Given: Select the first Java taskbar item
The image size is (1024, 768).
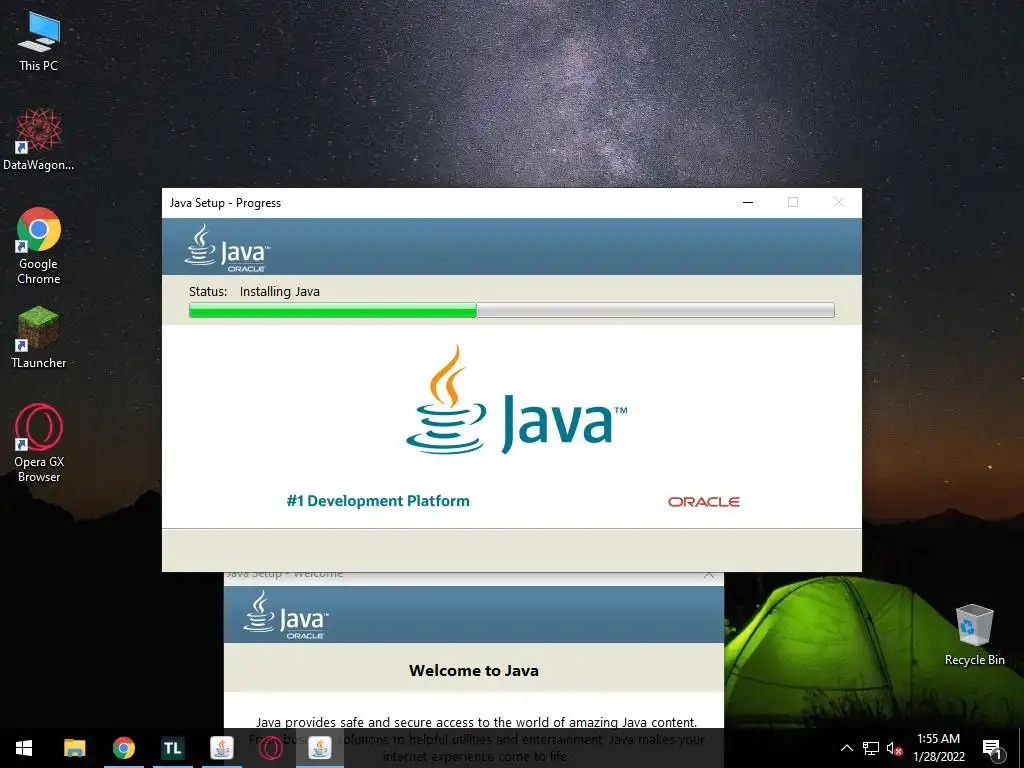Looking at the screenshot, I should [221, 748].
